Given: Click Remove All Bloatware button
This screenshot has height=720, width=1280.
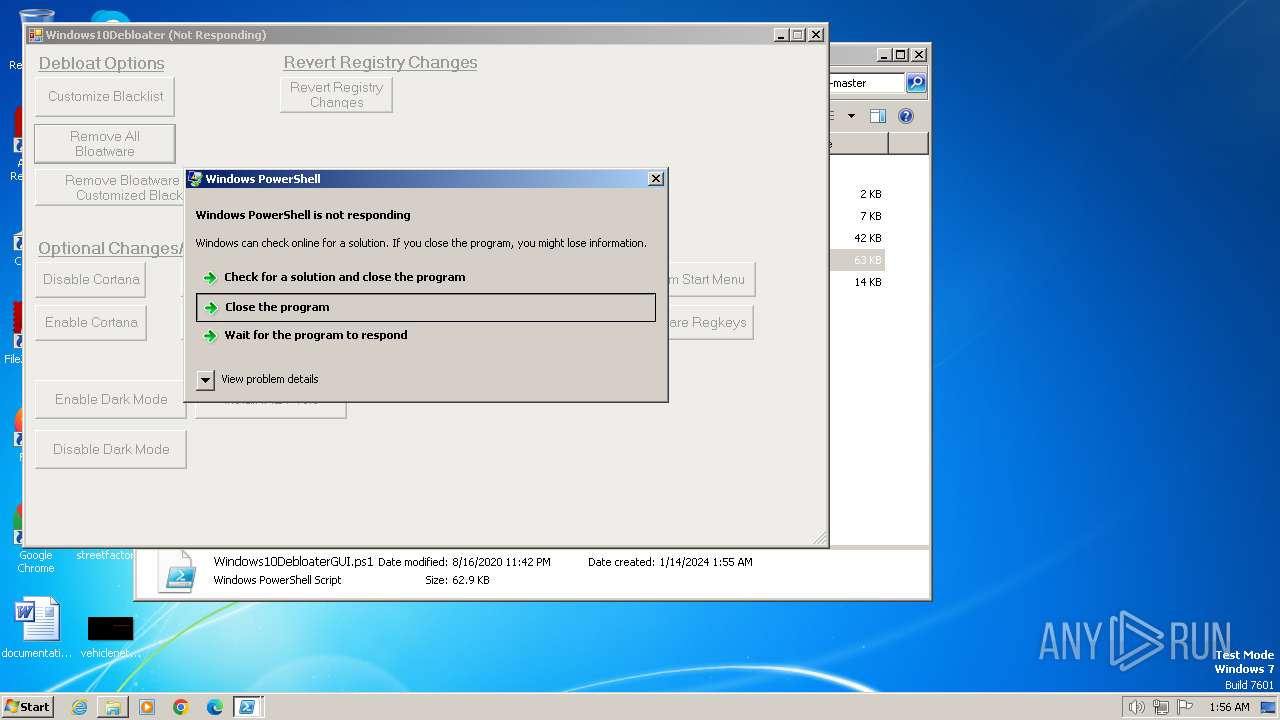Looking at the screenshot, I should point(105,143).
